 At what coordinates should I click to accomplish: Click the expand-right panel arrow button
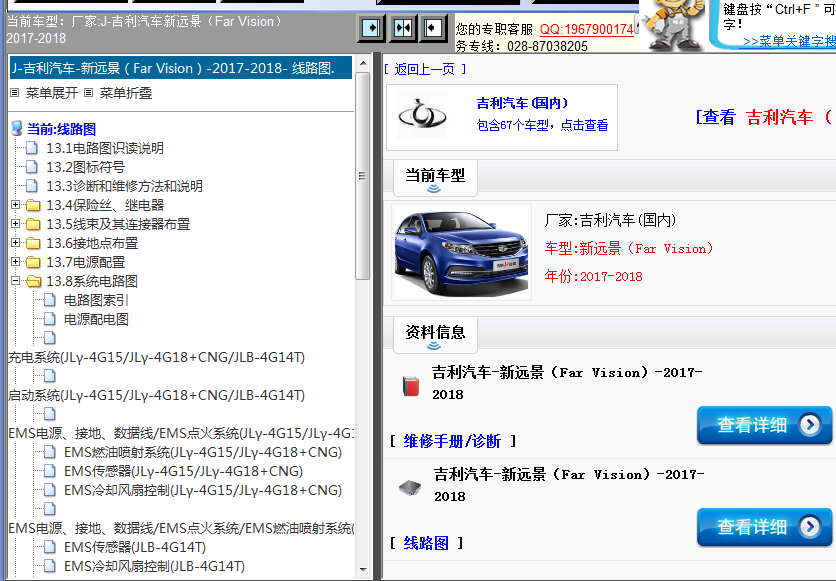click(x=371, y=28)
